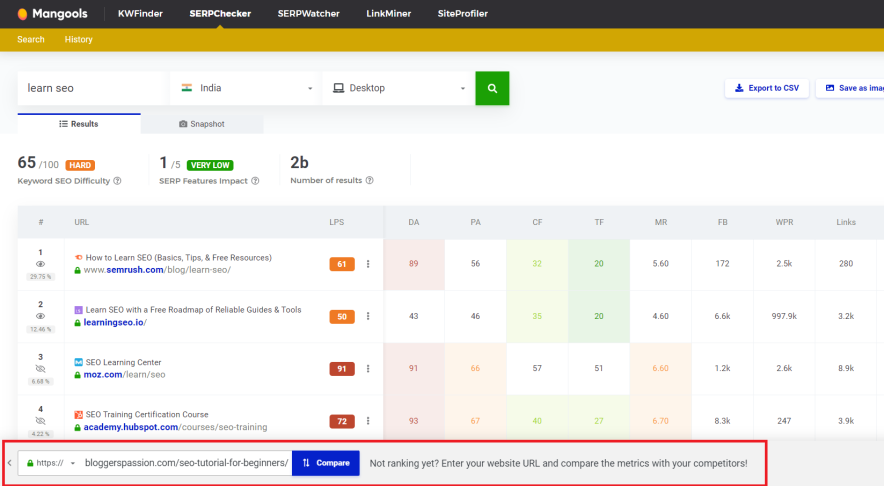Toggle eye icon for result 1 semrush
Image resolution: width=884 pixels, height=486 pixels.
(40, 264)
